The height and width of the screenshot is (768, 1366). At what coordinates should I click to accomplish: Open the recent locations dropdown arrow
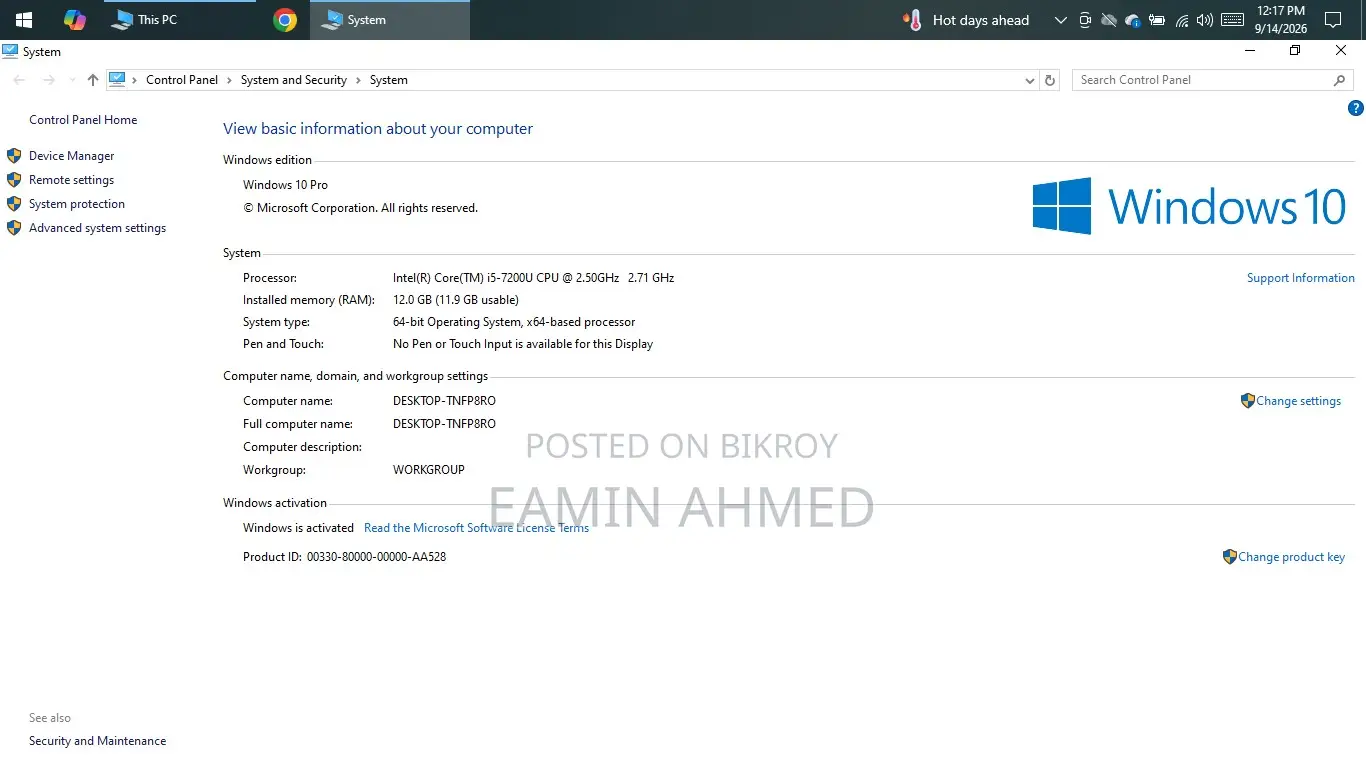pos(72,80)
